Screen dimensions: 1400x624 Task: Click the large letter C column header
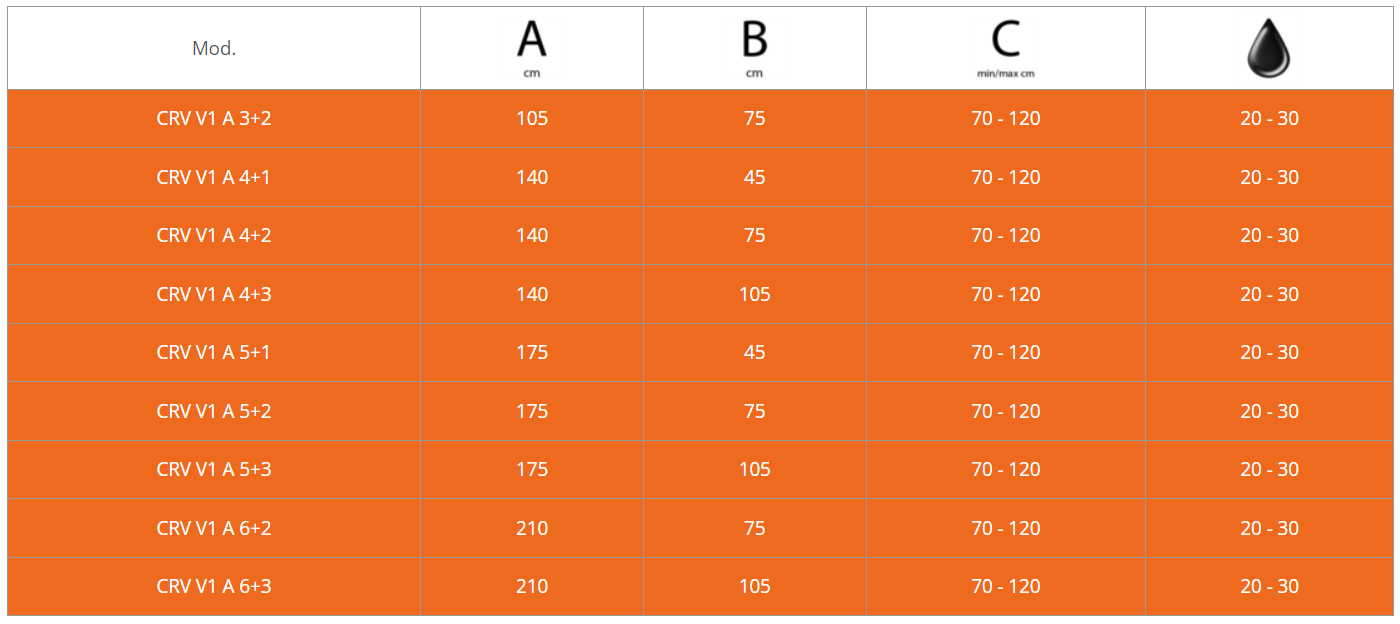click(1005, 40)
